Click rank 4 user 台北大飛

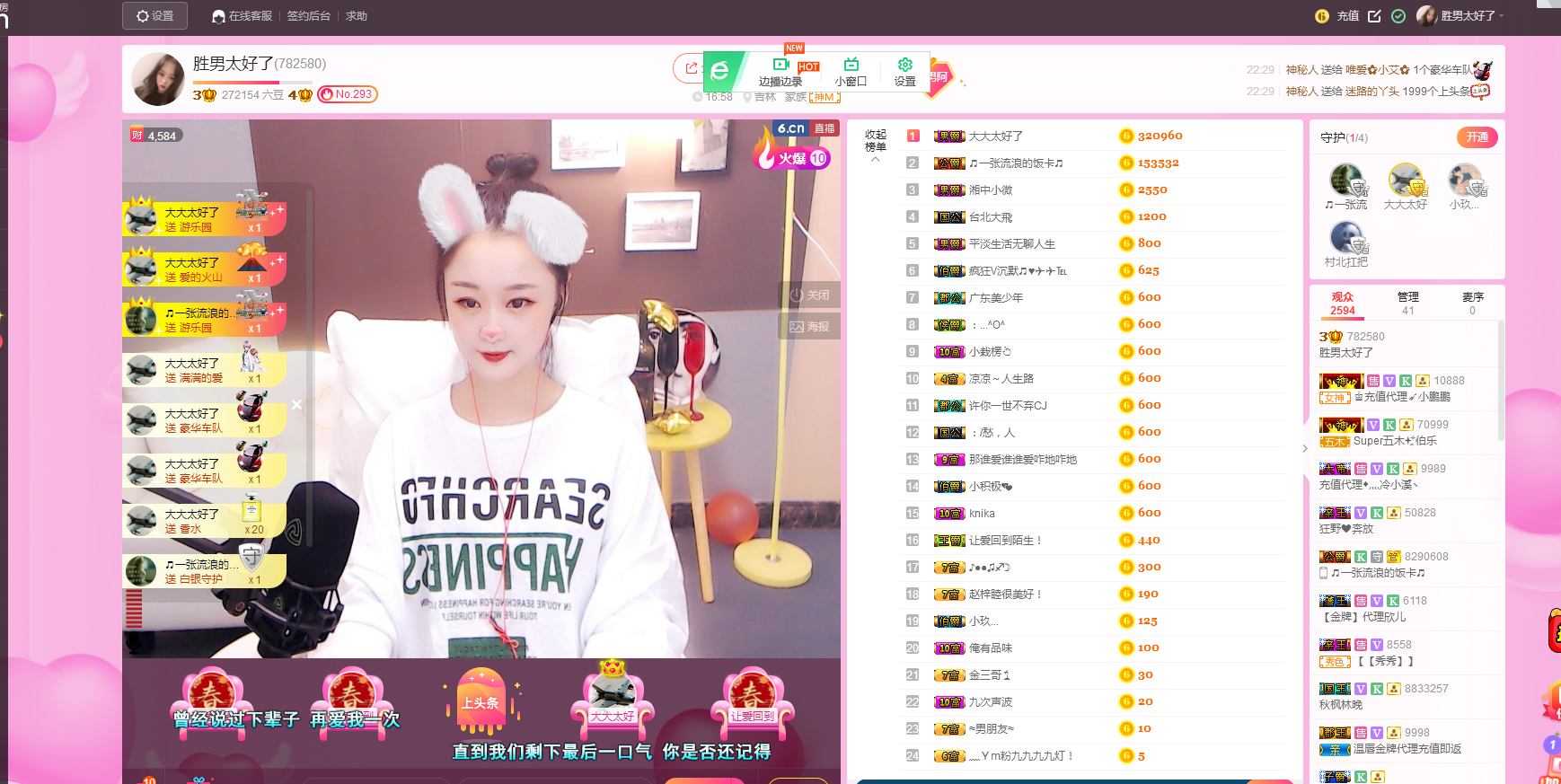click(991, 217)
